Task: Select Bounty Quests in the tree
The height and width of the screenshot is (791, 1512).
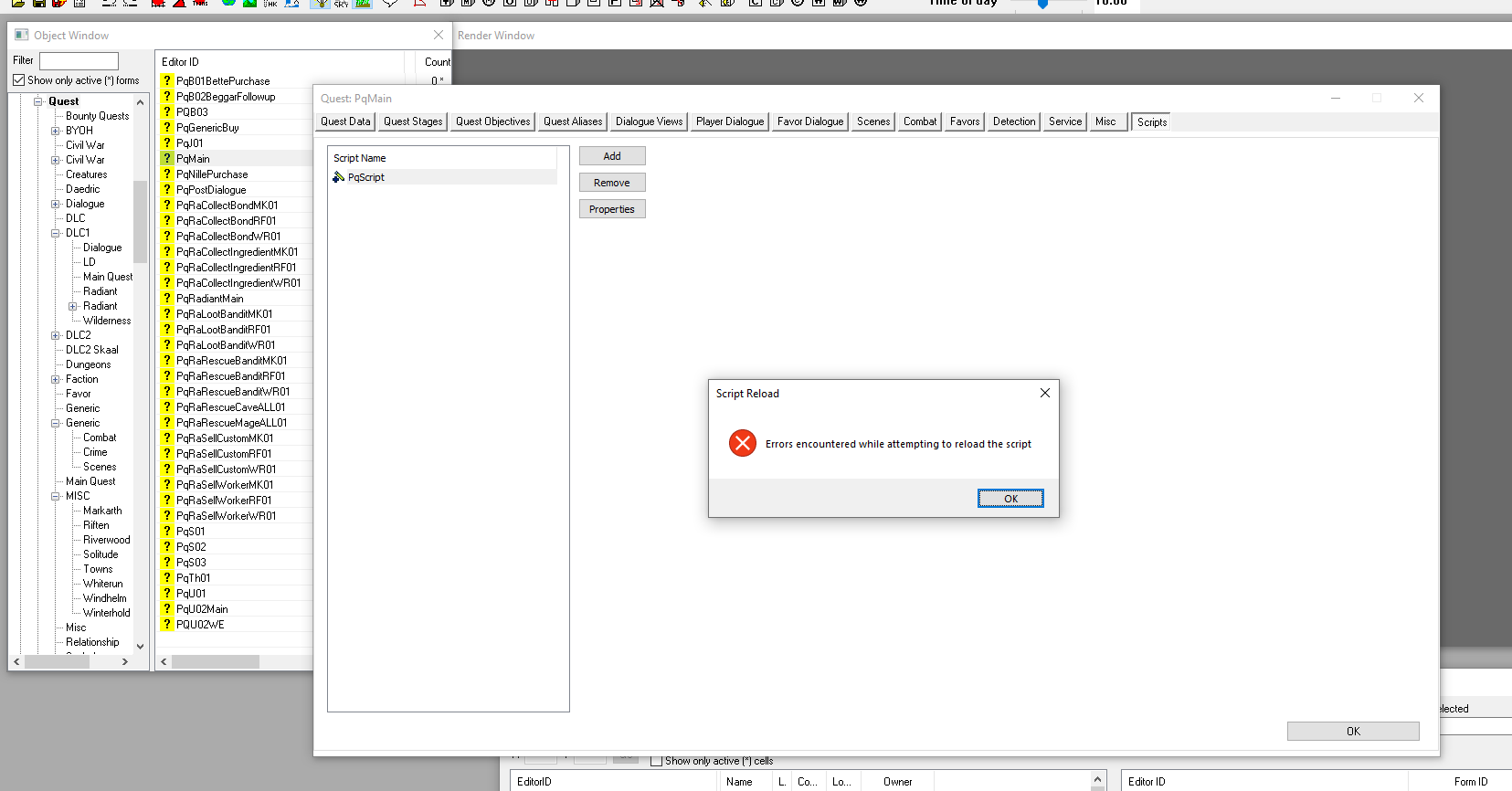Action: tap(97, 116)
